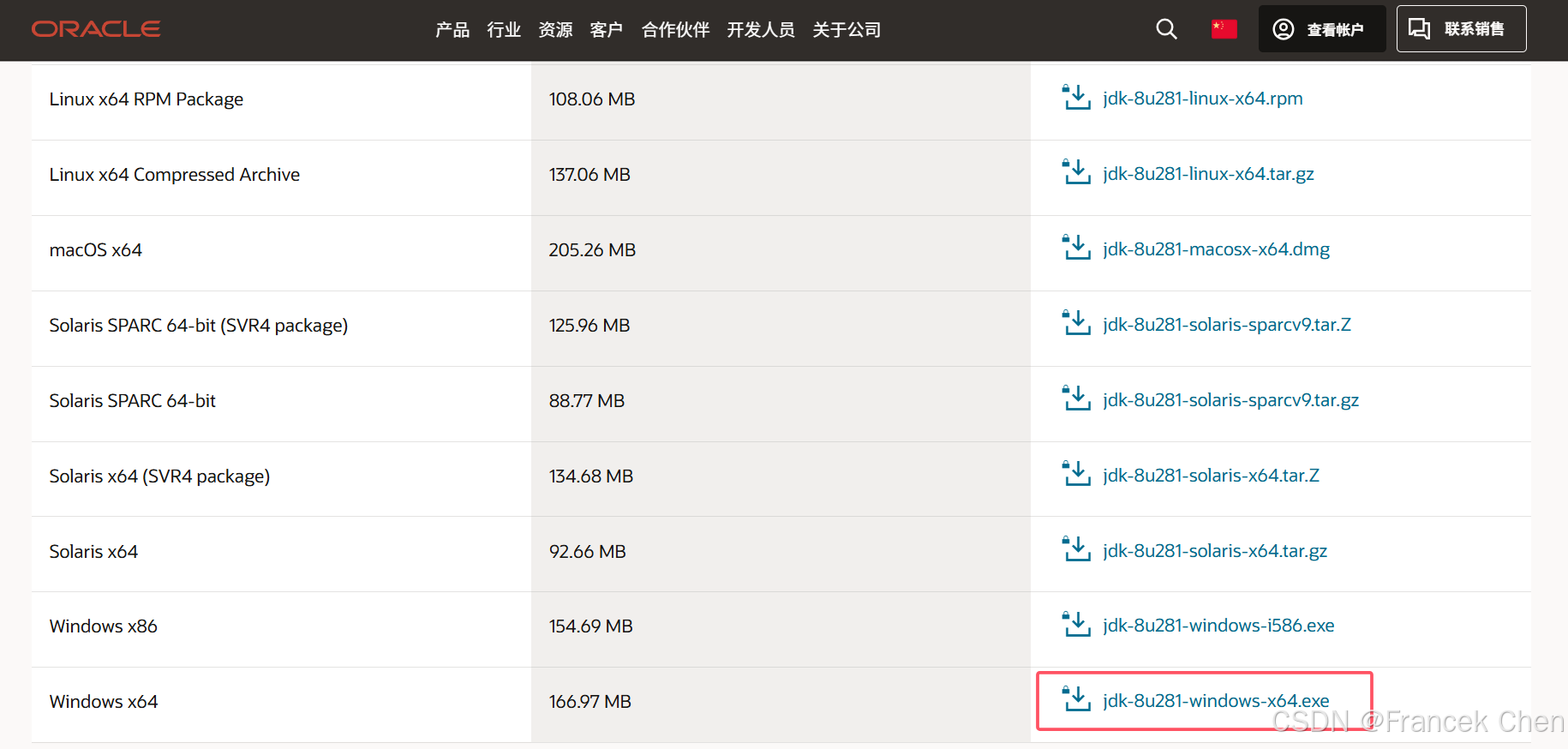This screenshot has height=749, width=1568.
Task: Click the Oracle logo
Action: (96, 29)
